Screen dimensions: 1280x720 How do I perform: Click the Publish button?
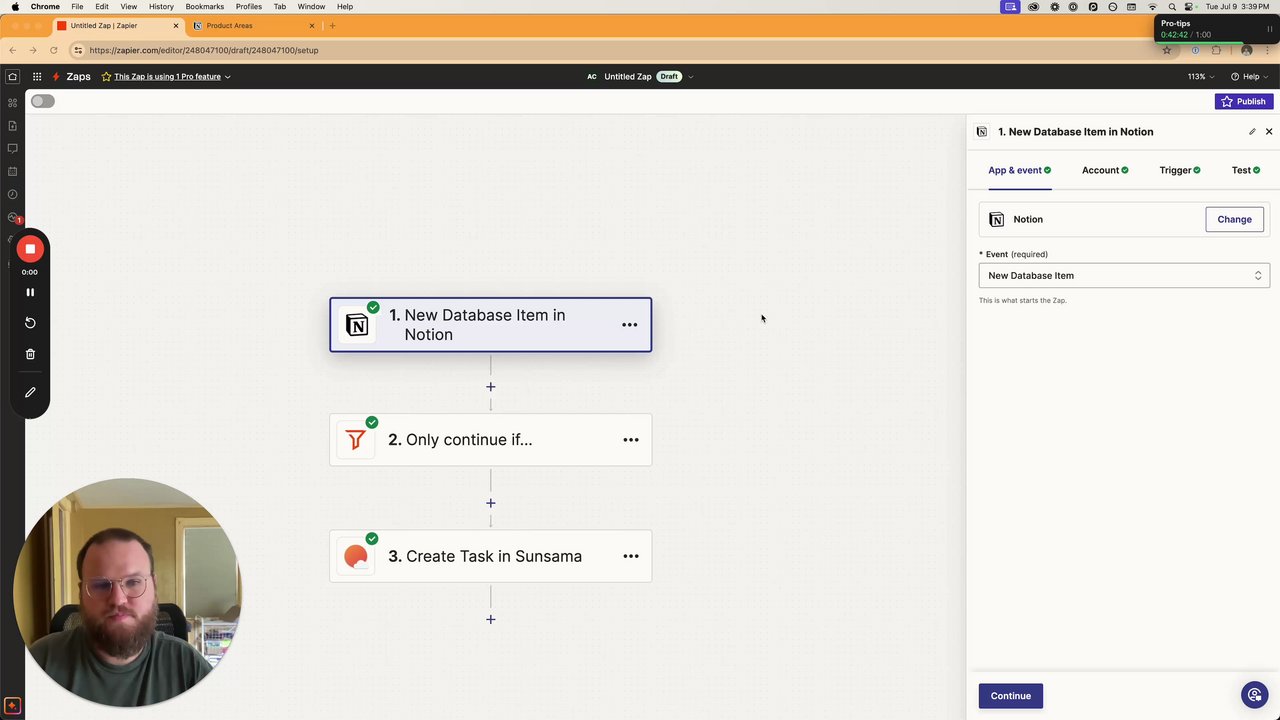(1243, 101)
